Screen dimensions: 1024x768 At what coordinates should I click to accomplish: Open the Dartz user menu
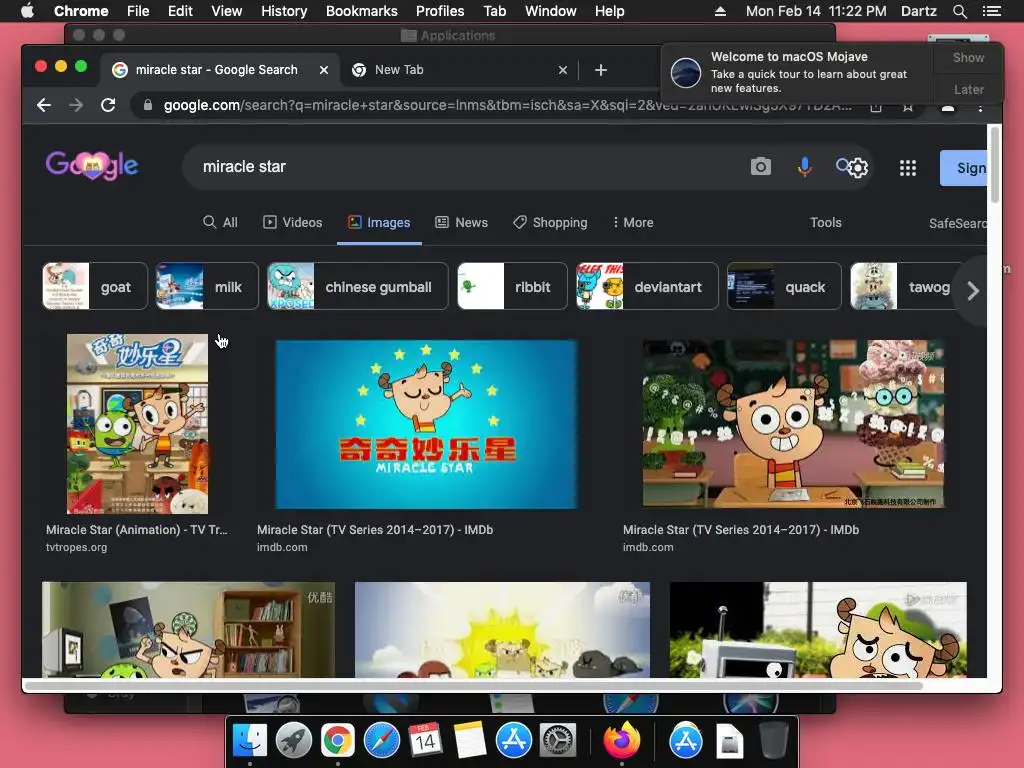coord(918,11)
